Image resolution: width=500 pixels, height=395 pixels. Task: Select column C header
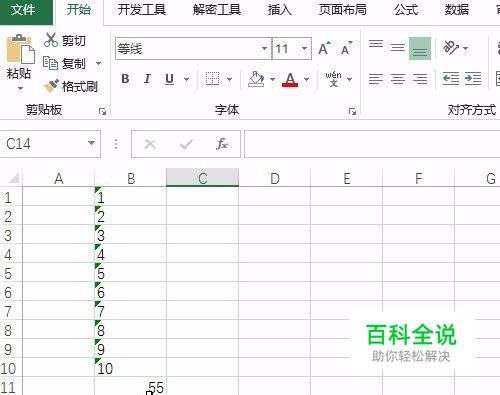tap(203, 178)
